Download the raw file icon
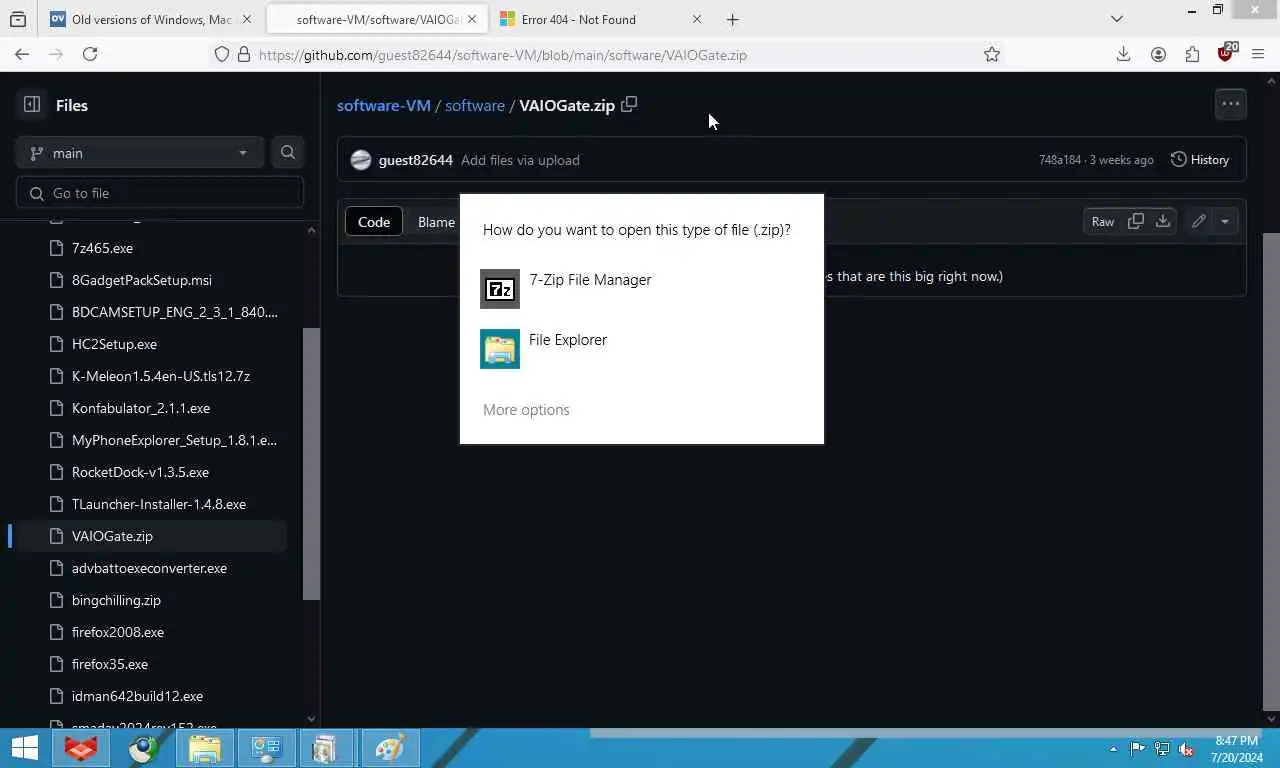 pyautogui.click(x=1163, y=222)
